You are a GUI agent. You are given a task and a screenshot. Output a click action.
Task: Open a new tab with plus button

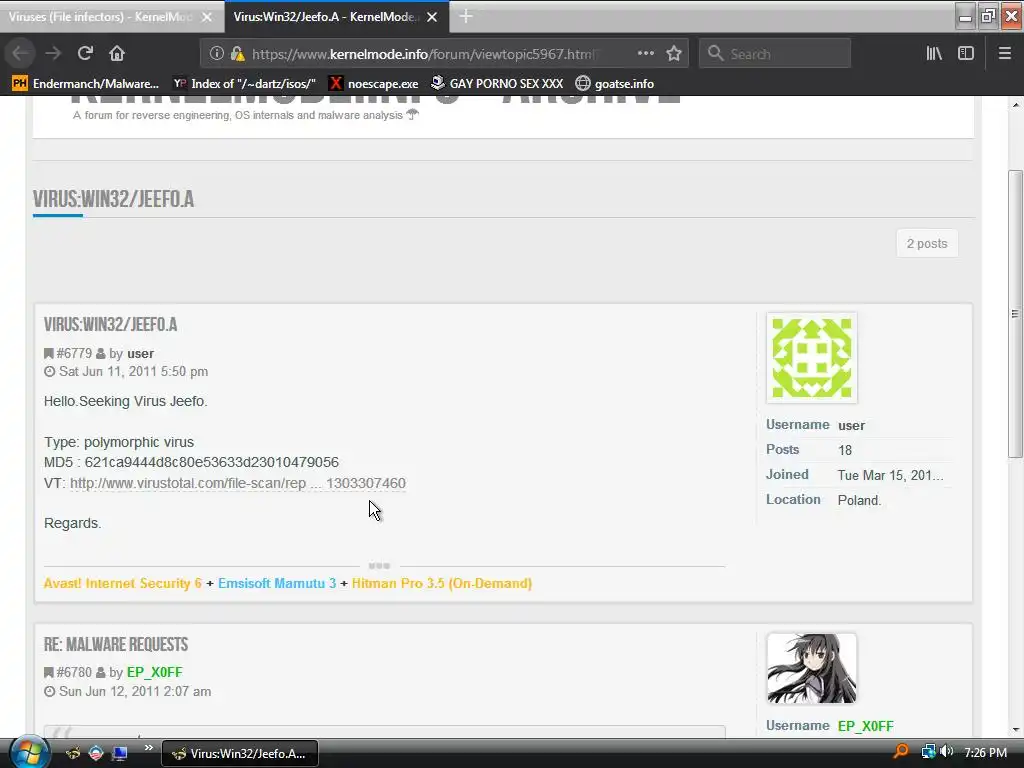point(466,16)
